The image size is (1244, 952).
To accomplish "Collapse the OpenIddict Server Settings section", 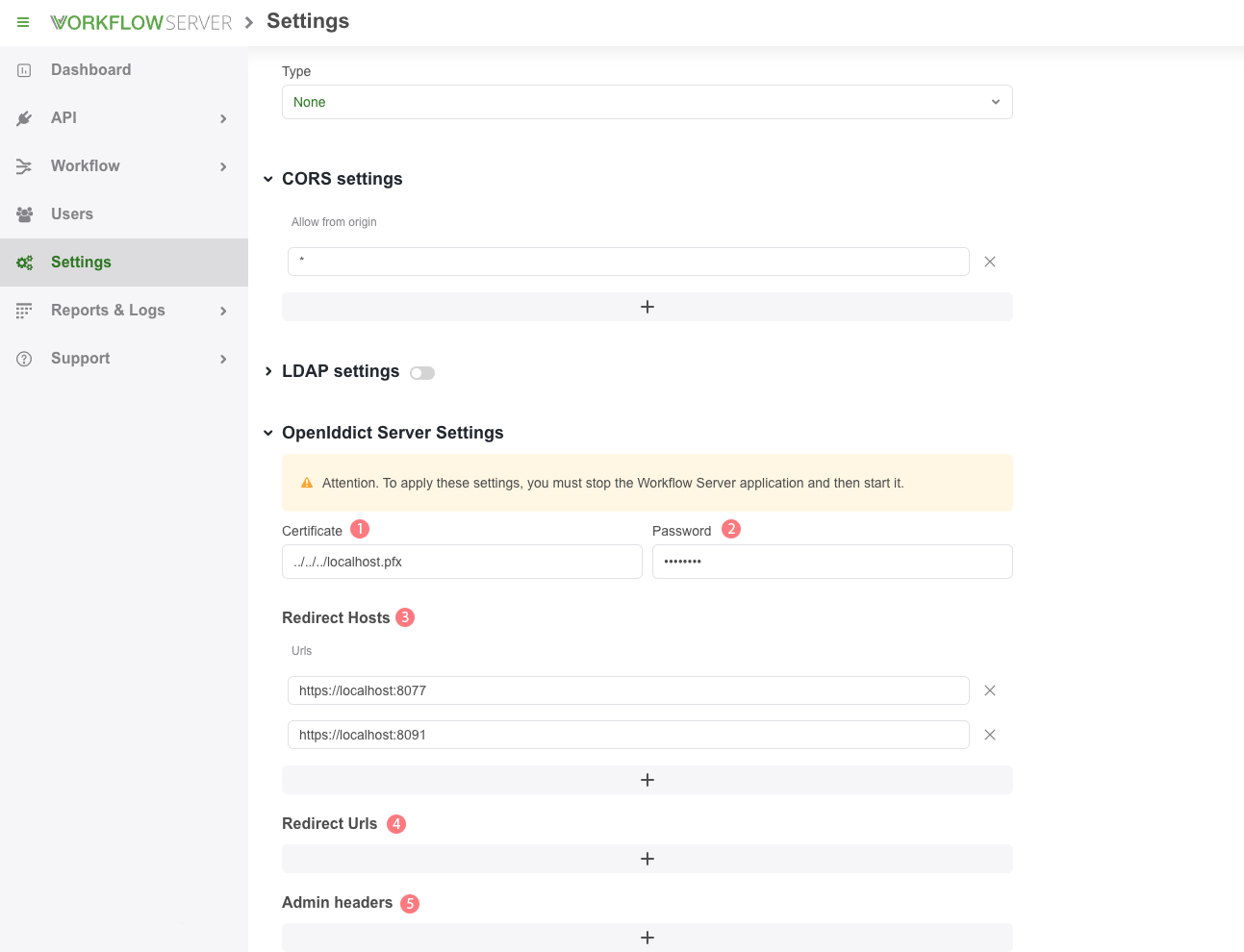I will (268, 434).
